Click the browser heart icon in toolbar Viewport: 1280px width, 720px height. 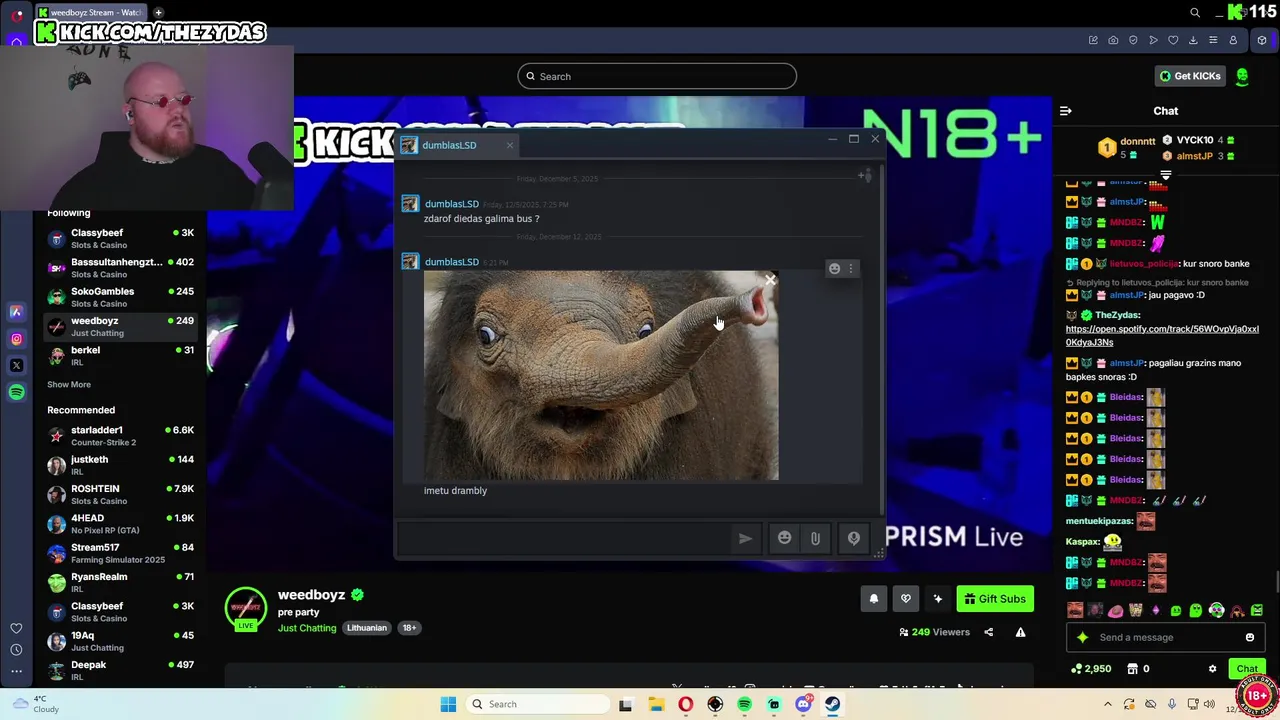coord(1173,40)
